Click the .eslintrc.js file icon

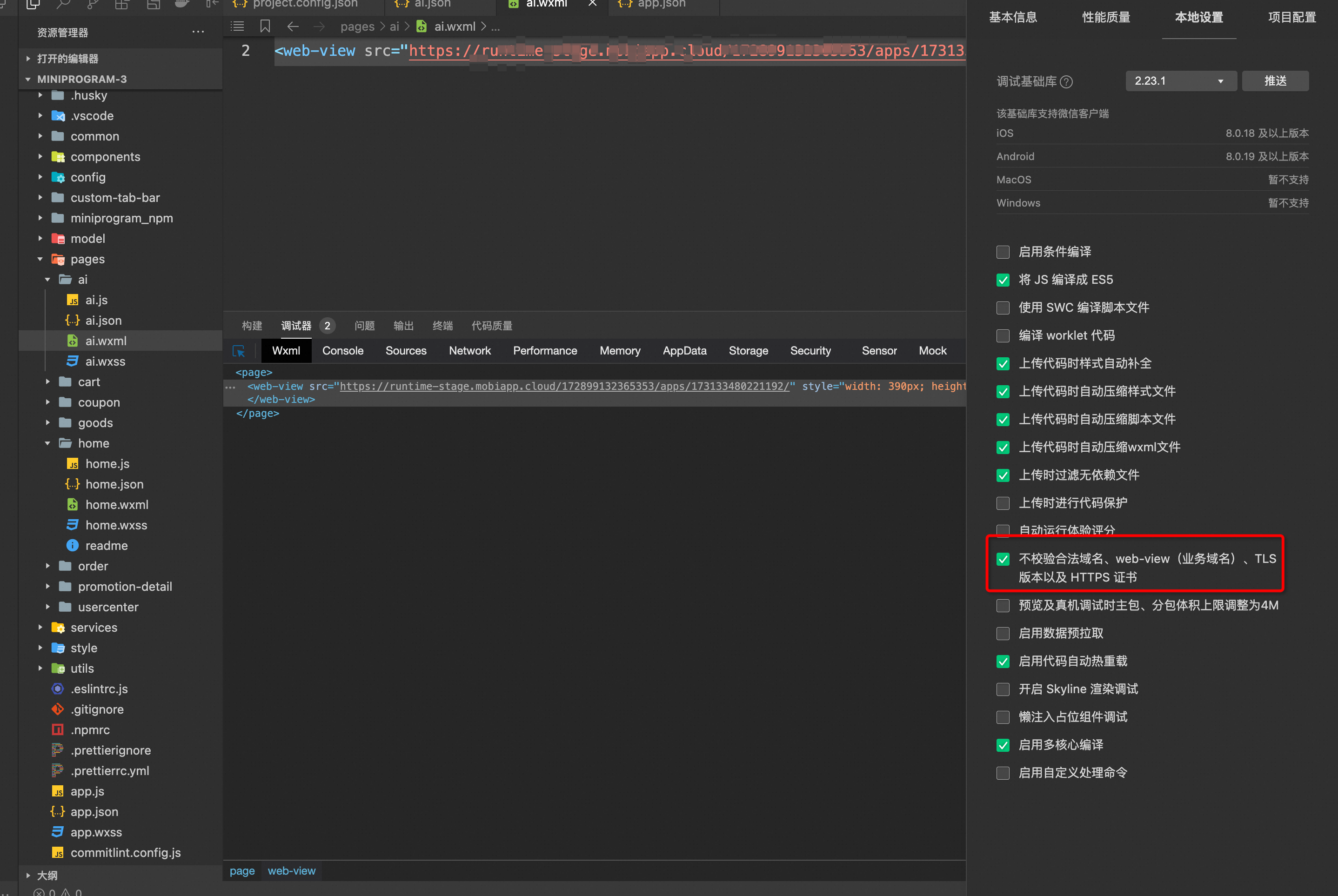[58, 689]
